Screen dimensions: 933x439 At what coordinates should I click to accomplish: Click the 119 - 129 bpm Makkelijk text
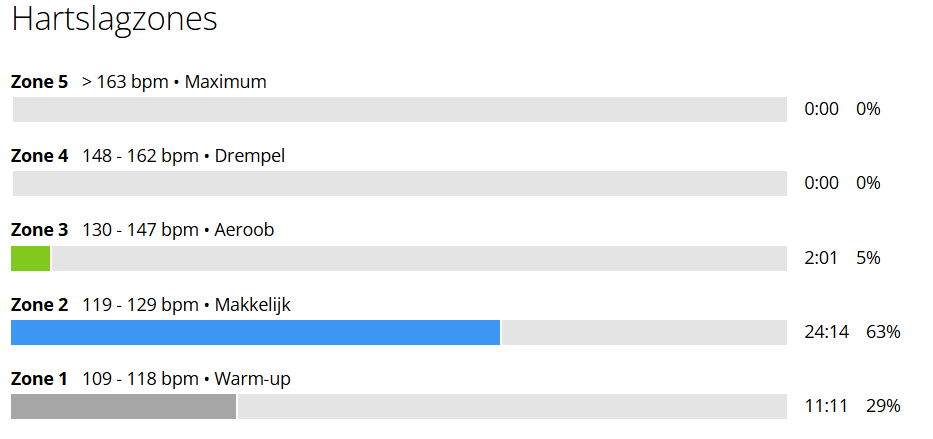186,305
